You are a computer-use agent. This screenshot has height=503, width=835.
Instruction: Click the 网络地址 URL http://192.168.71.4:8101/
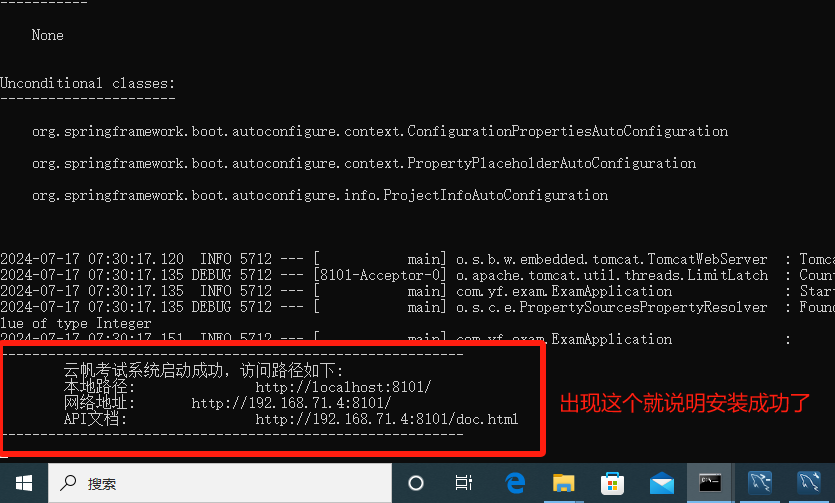click(291, 403)
